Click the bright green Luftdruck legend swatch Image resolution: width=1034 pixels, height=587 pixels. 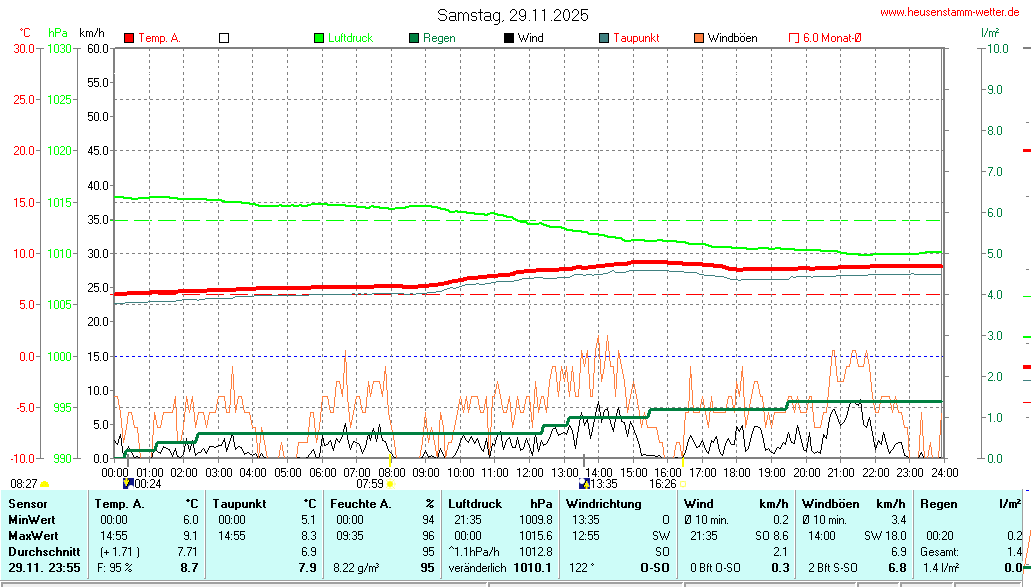319,38
